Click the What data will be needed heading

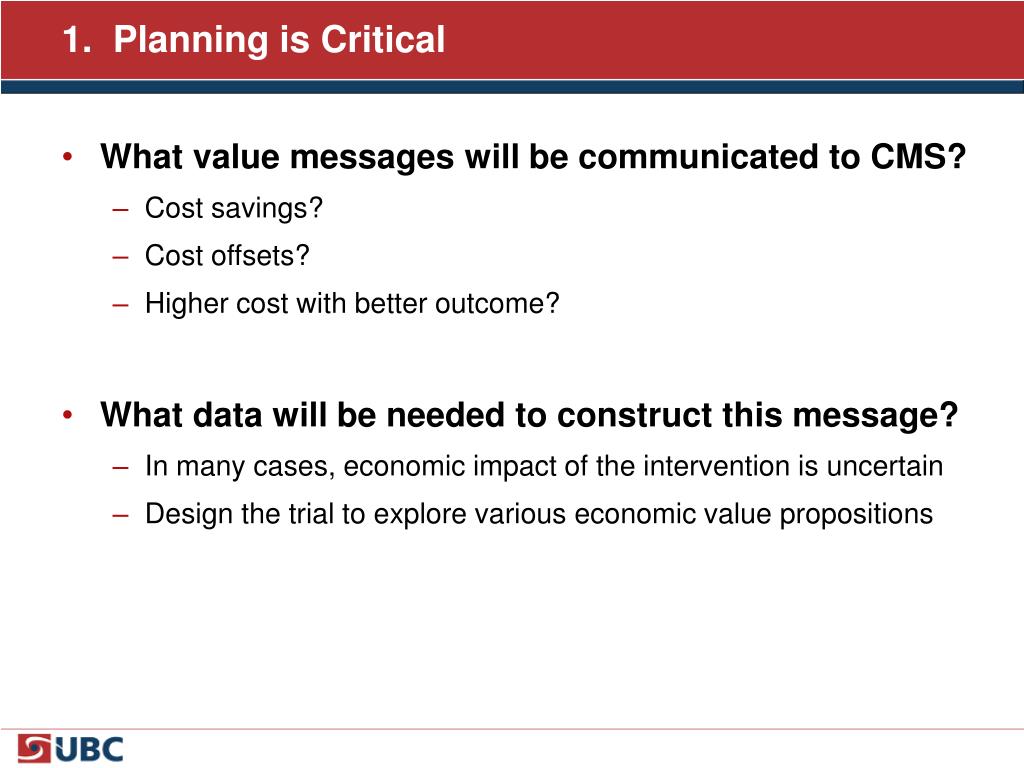529,415
